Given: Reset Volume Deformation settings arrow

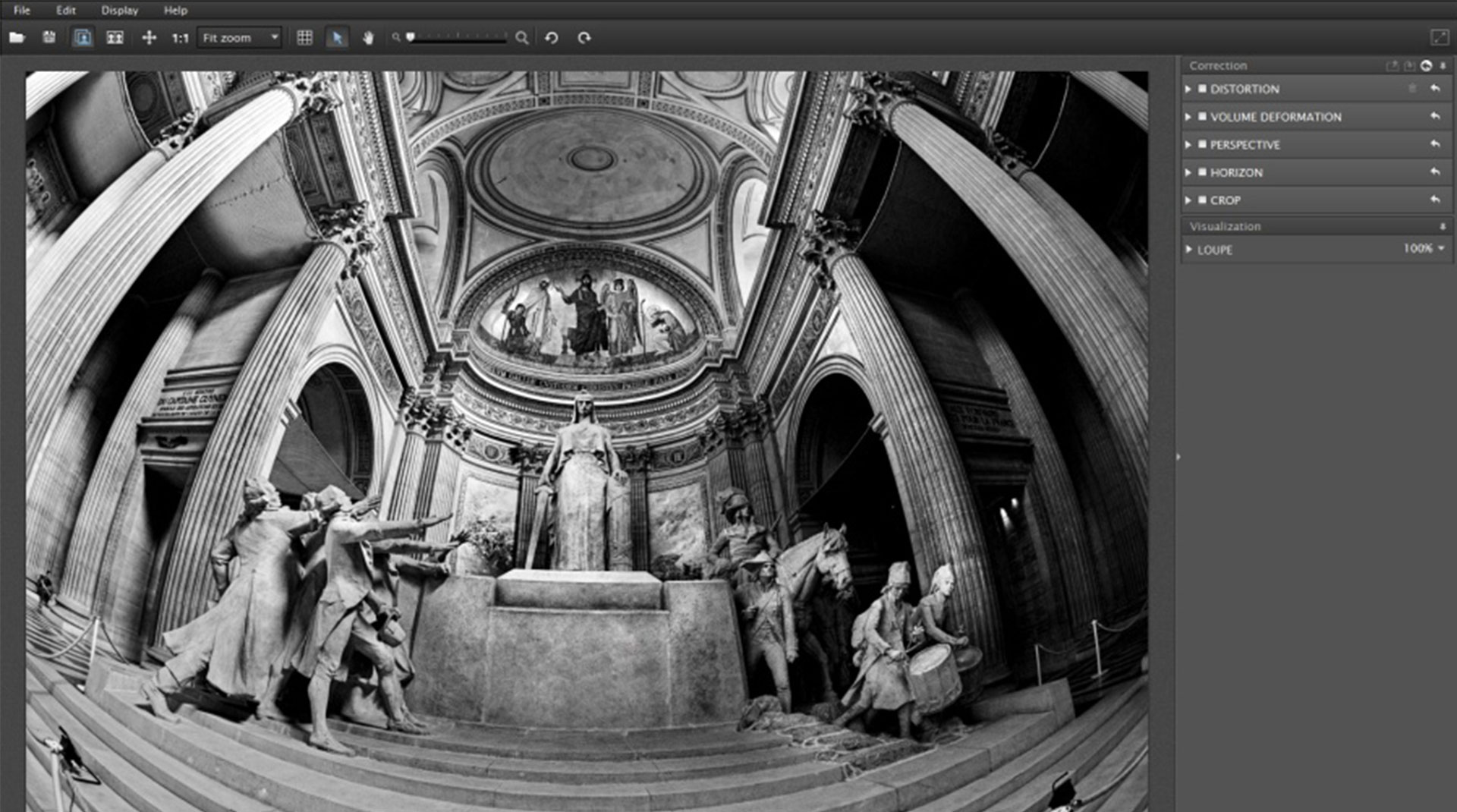Looking at the screenshot, I should 1435,116.
